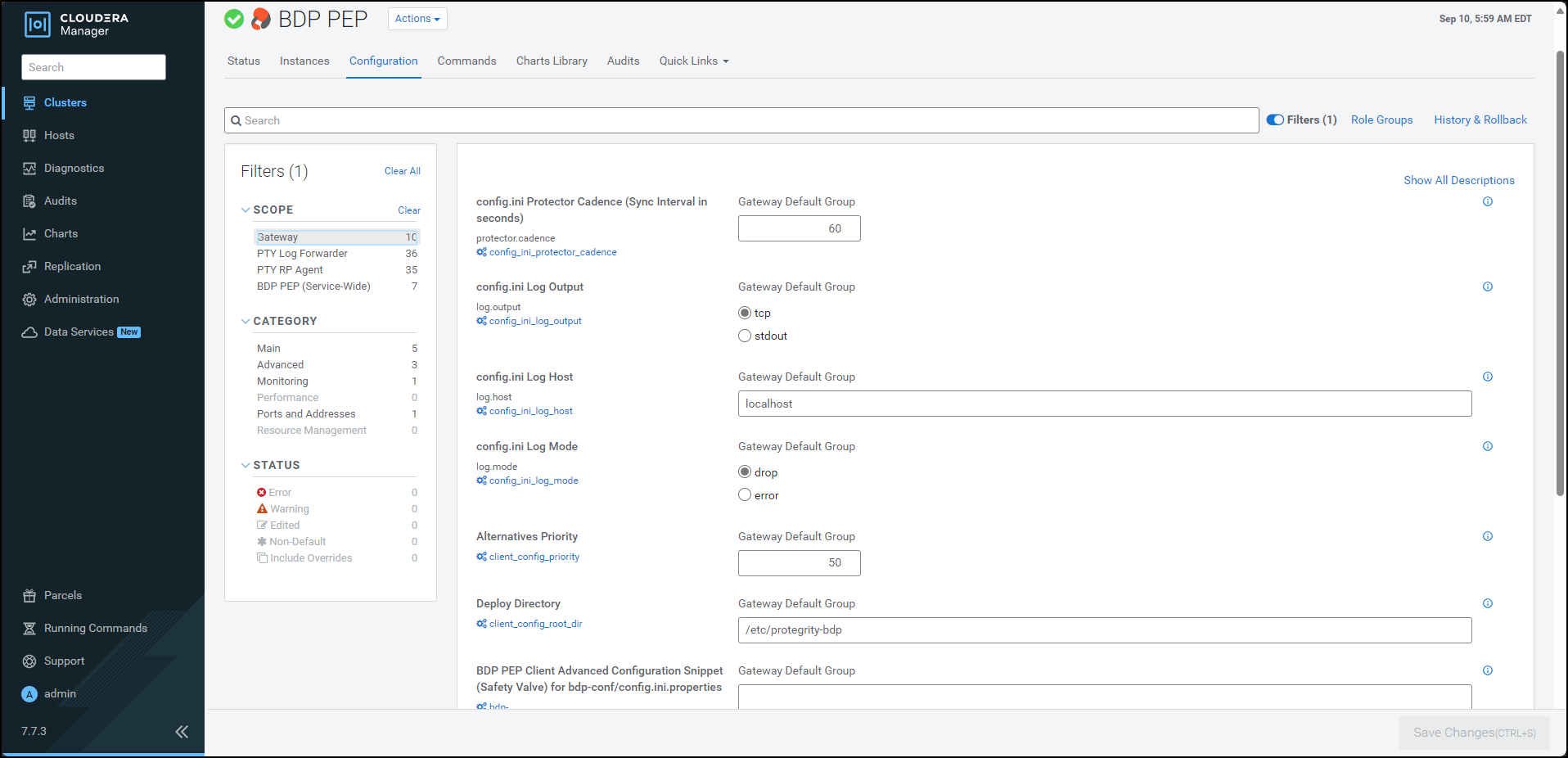Expand the Quick Links menu
This screenshot has height=758, width=1568.
point(693,61)
